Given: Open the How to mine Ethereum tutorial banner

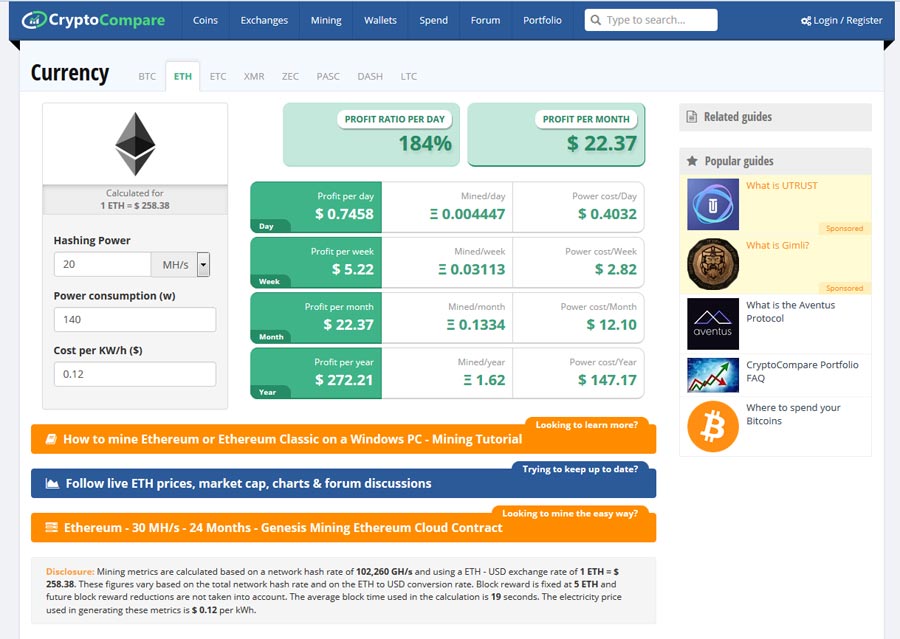Looking at the screenshot, I should [343, 439].
